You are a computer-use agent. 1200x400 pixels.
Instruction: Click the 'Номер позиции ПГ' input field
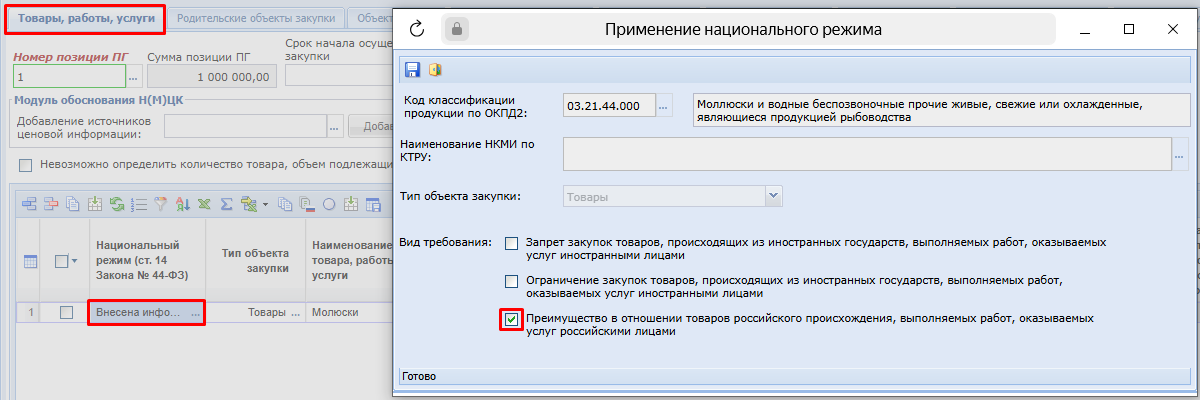click(68, 77)
